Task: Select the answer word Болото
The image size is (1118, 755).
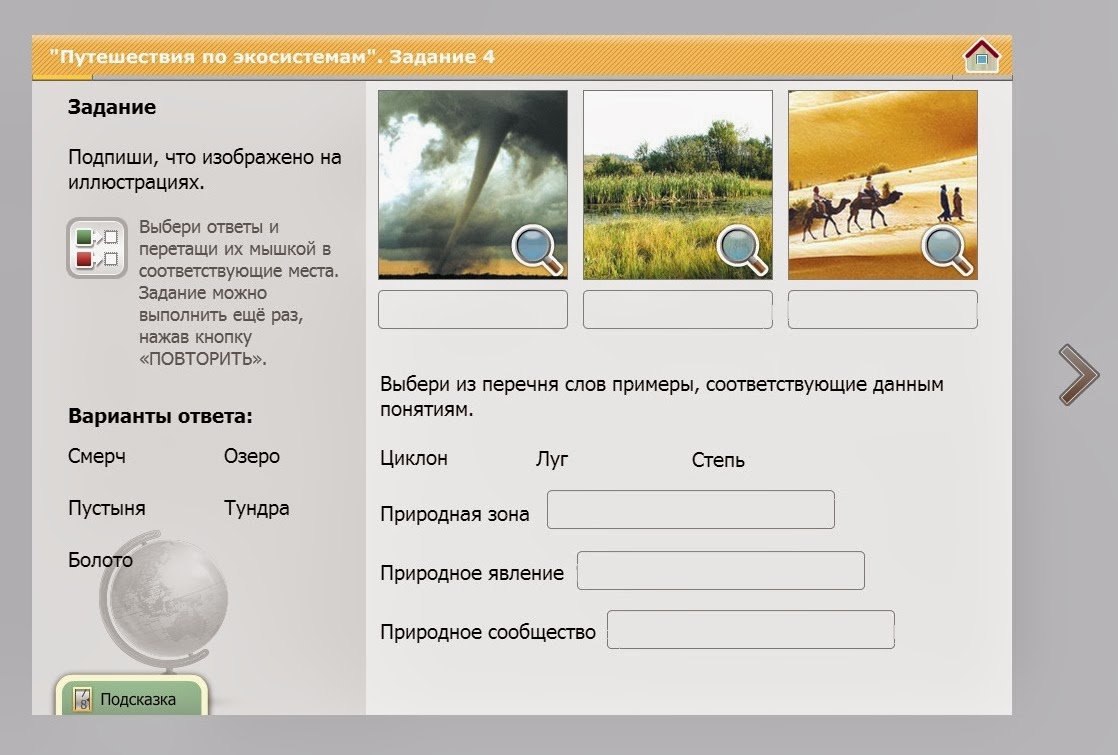Action: click(99, 560)
